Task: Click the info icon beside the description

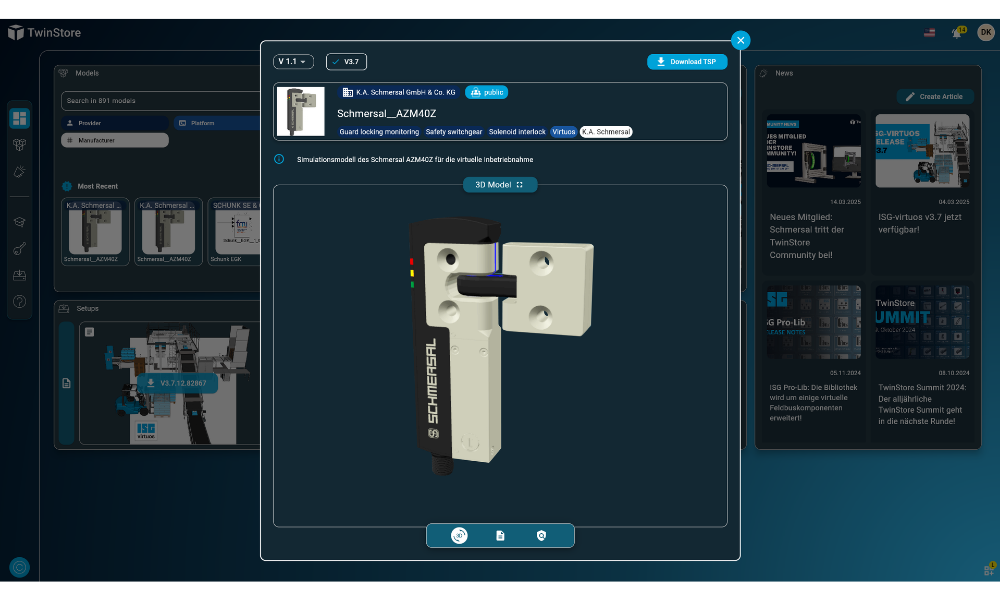Action: [279, 159]
